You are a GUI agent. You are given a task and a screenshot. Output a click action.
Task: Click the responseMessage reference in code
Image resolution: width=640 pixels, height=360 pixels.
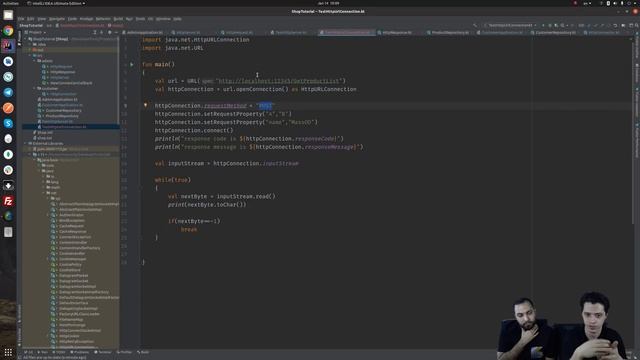pyautogui.click(x=330, y=147)
